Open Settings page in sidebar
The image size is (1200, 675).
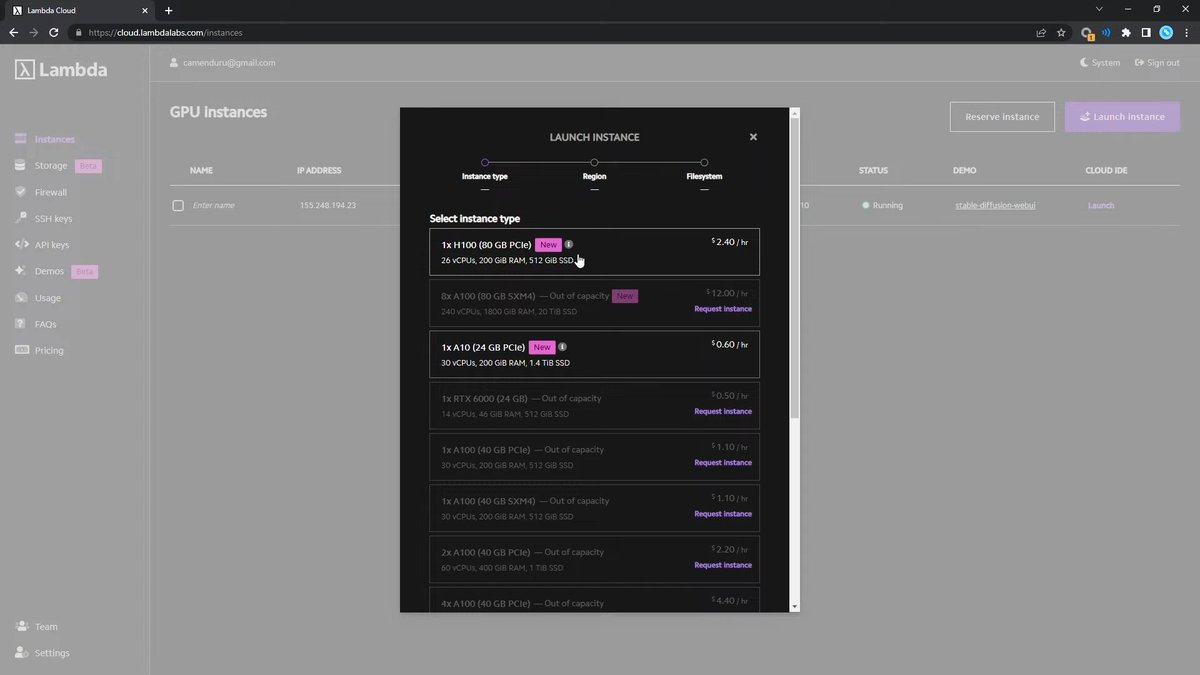52,653
